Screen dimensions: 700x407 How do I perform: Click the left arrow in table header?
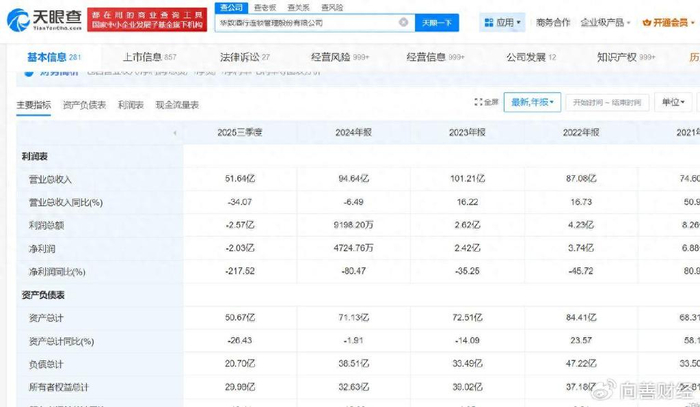pyautogui.click(x=175, y=133)
